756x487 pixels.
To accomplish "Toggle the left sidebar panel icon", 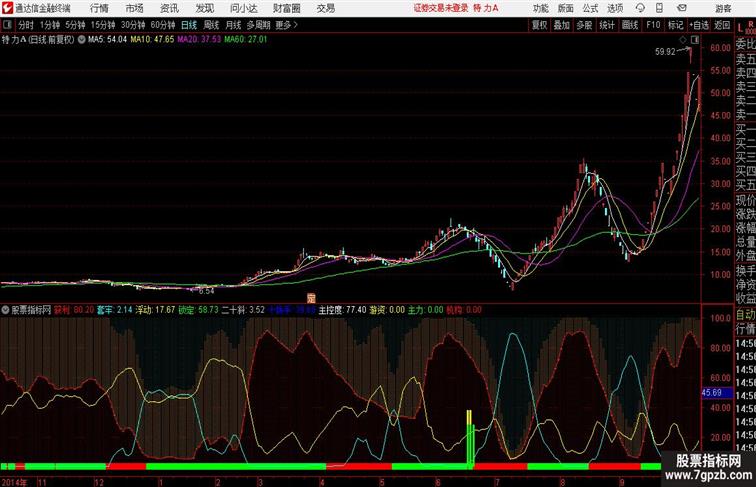I will pyautogui.click(x=7, y=25).
